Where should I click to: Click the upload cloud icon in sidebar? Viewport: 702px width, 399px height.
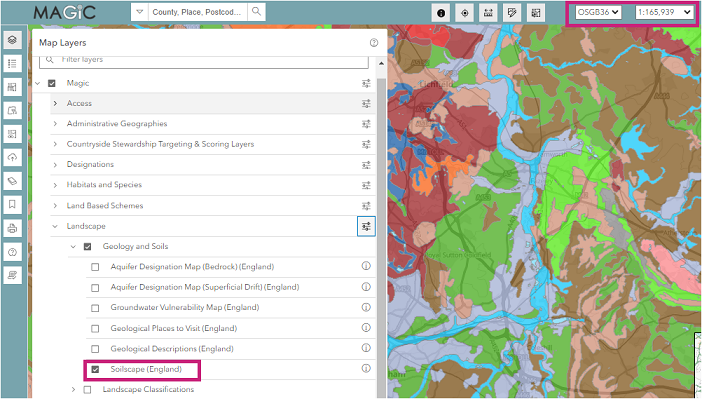click(12, 157)
